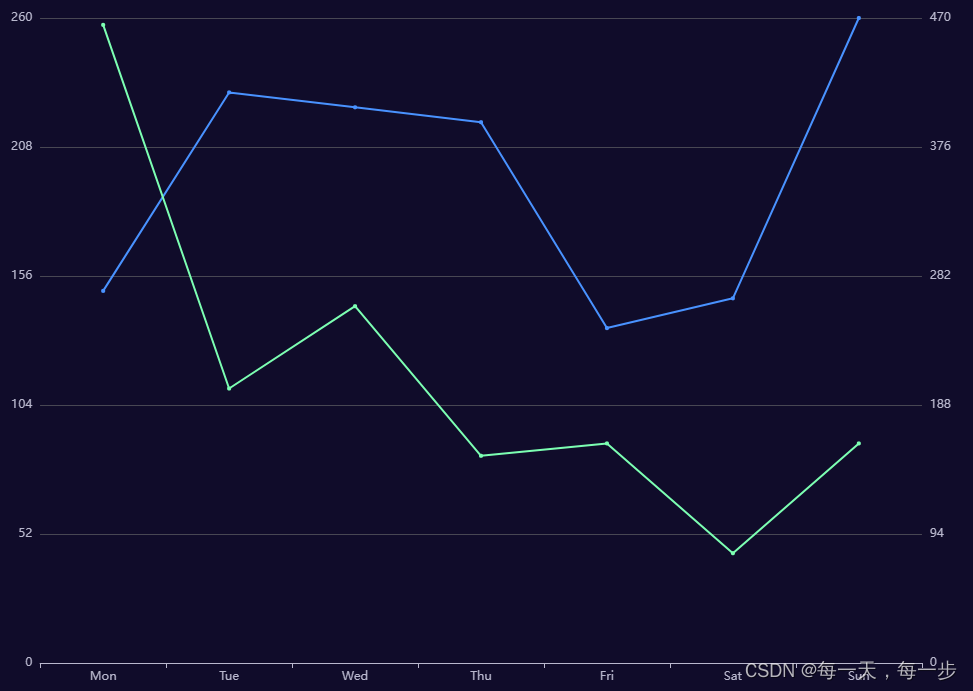
Task: Click the Thu label on the x-axis
Action: coord(481,676)
